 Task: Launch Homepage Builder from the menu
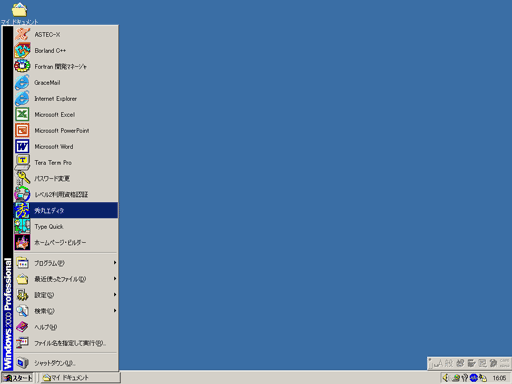tap(65, 242)
